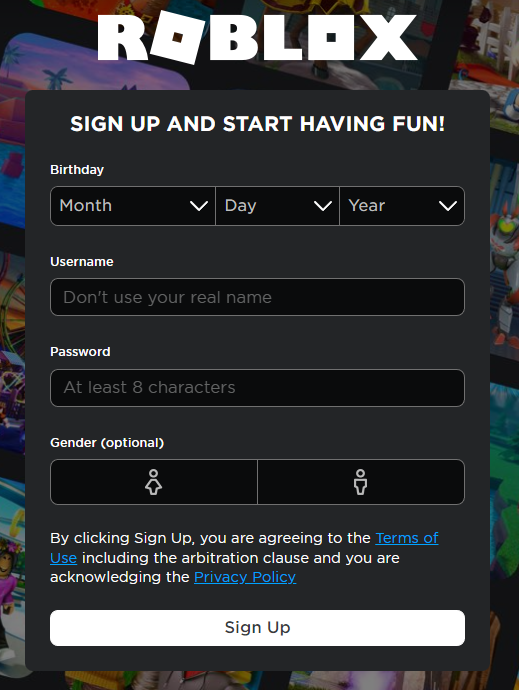This screenshot has height=690, width=519.
Task: Focus the Password field saying At least 8 characters
Action: (x=258, y=388)
